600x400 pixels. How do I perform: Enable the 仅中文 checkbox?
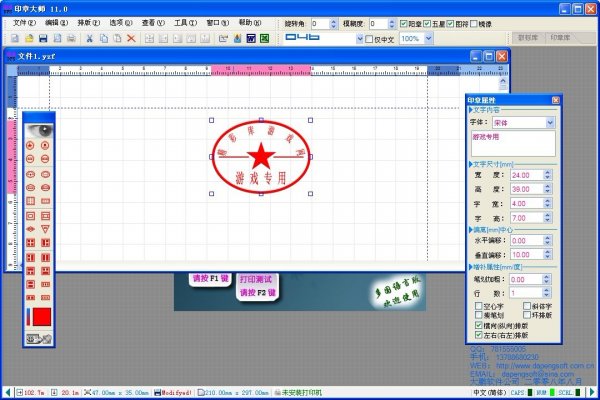coord(369,39)
